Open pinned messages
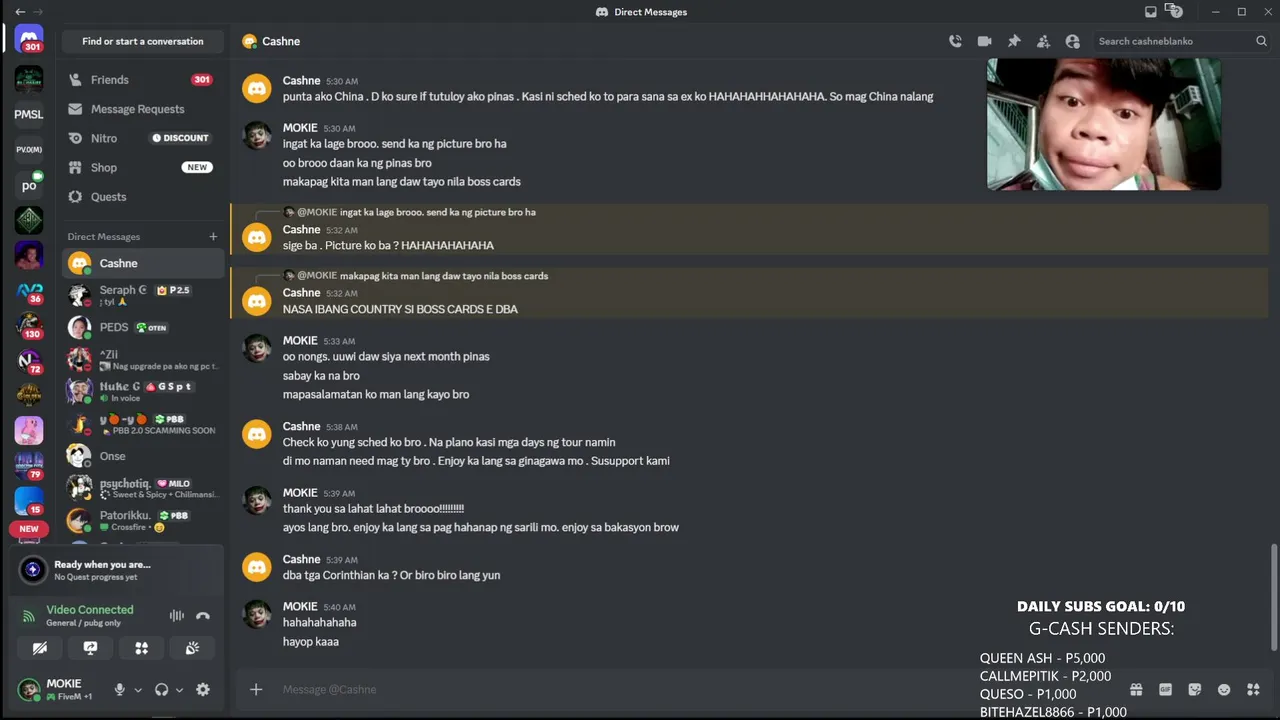Screen dimensions: 1280x720 click(x=1014, y=41)
